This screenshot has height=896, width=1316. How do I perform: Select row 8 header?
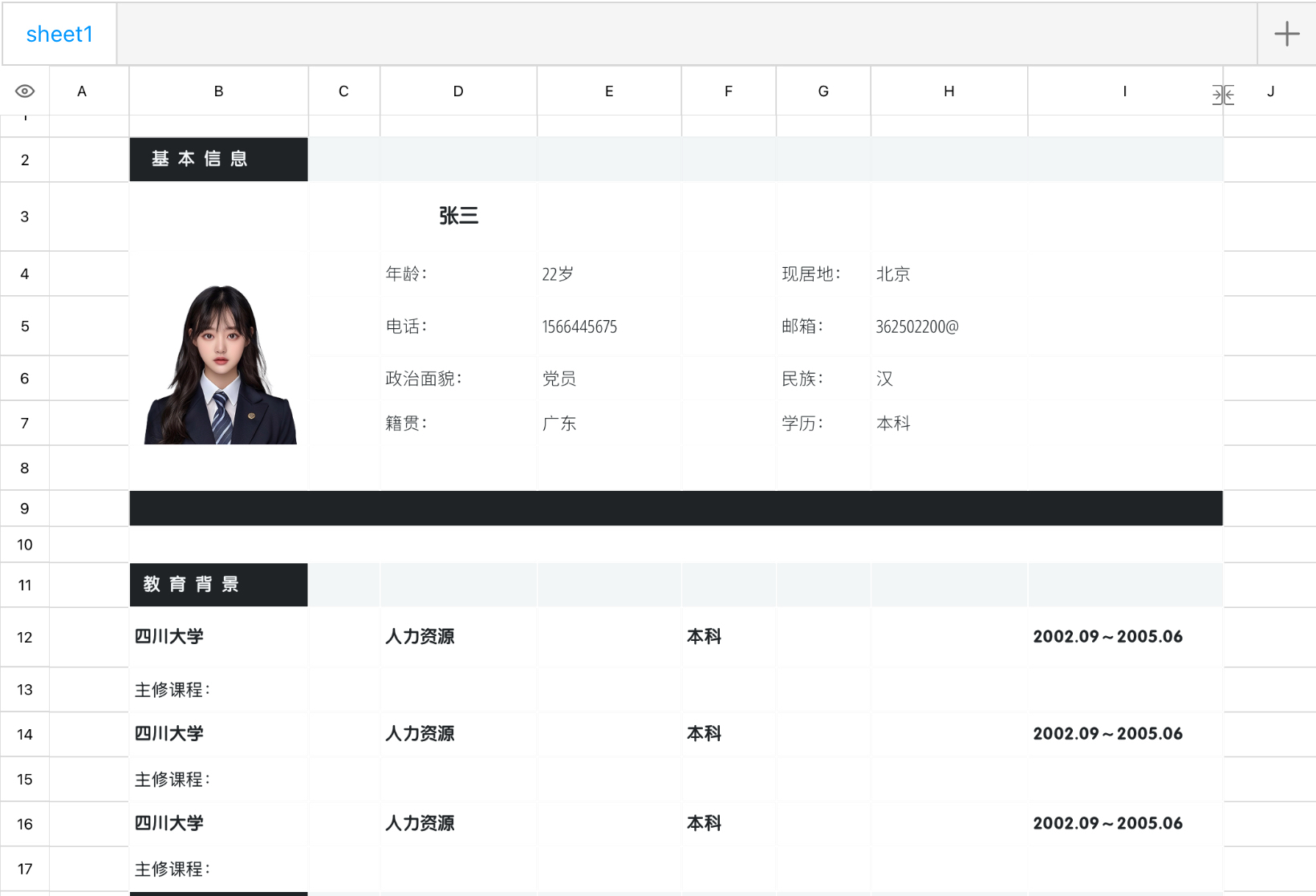[x=25, y=468]
